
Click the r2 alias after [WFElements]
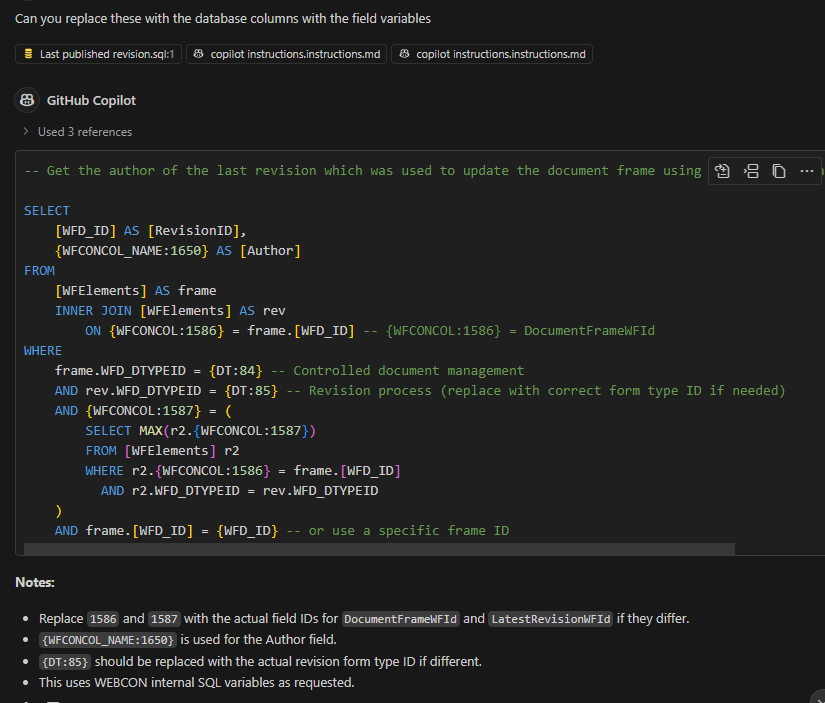[232, 450]
